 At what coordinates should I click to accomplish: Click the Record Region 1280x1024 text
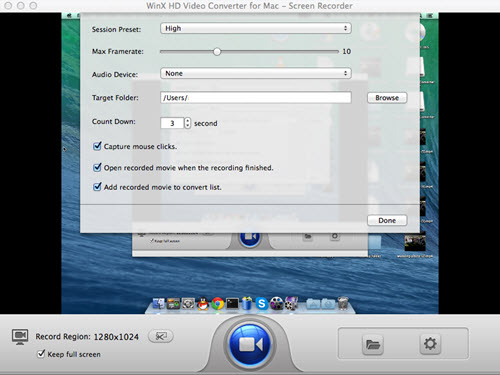coord(87,337)
